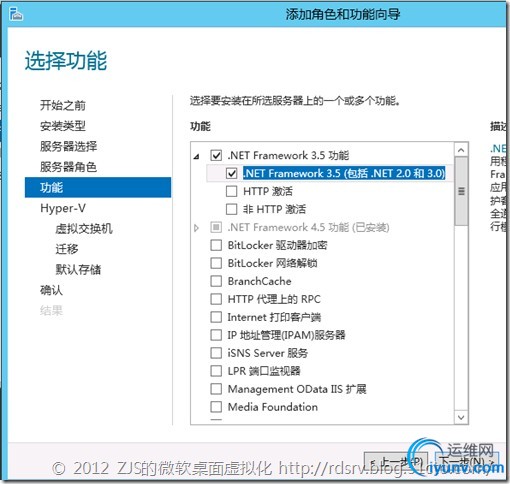
Task: Go to 虚拟交换机 sub-step
Action: pyautogui.click(x=84, y=229)
